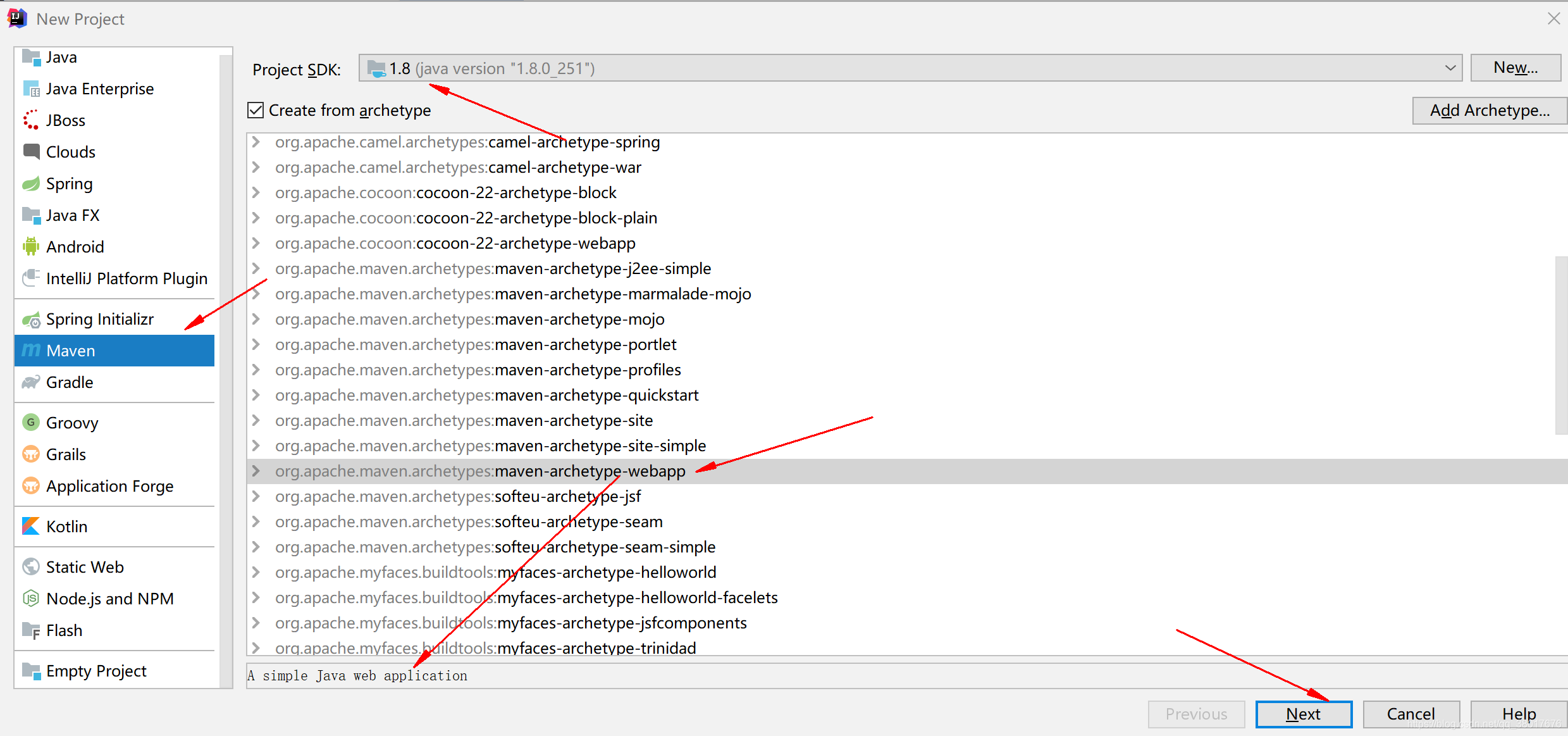This screenshot has width=1568, height=736.
Task: Select maven-archetype-mojo archetype row
Action: pos(907,319)
